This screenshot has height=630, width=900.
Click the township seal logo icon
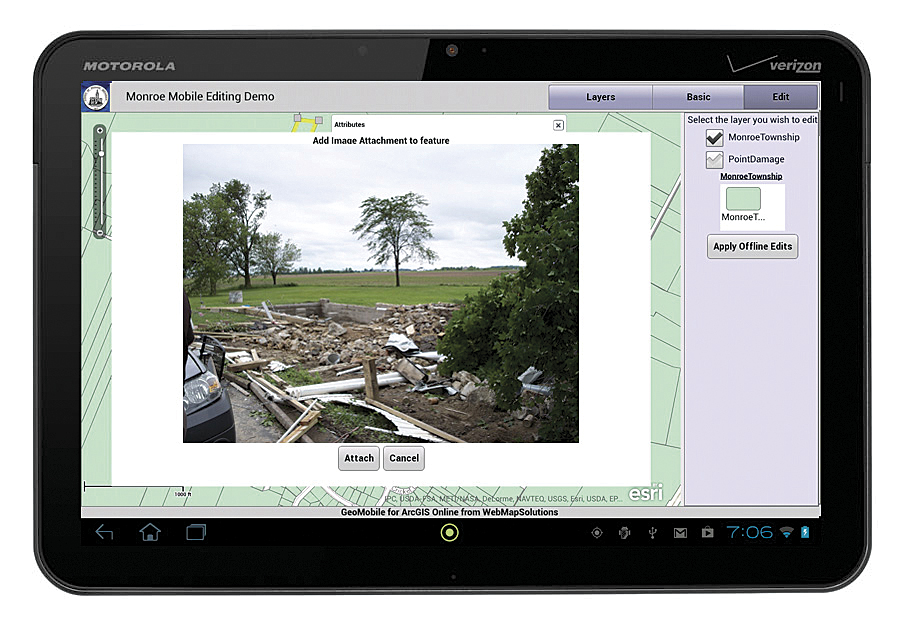pos(96,96)
